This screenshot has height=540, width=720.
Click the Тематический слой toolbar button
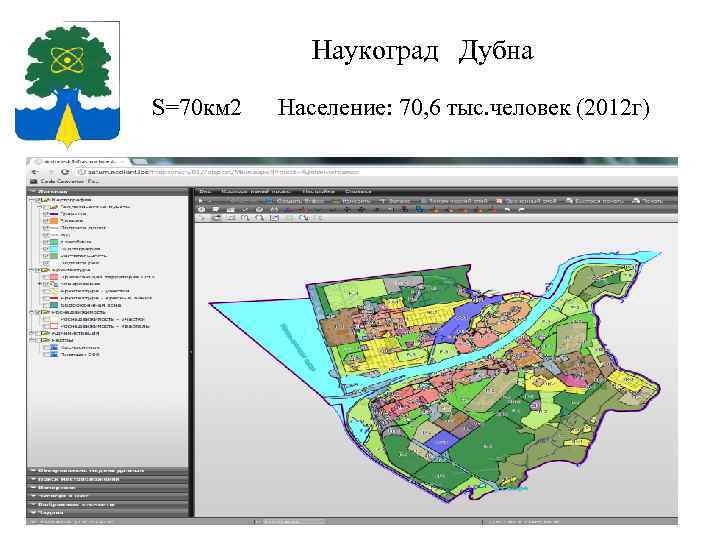pos(454,201)
